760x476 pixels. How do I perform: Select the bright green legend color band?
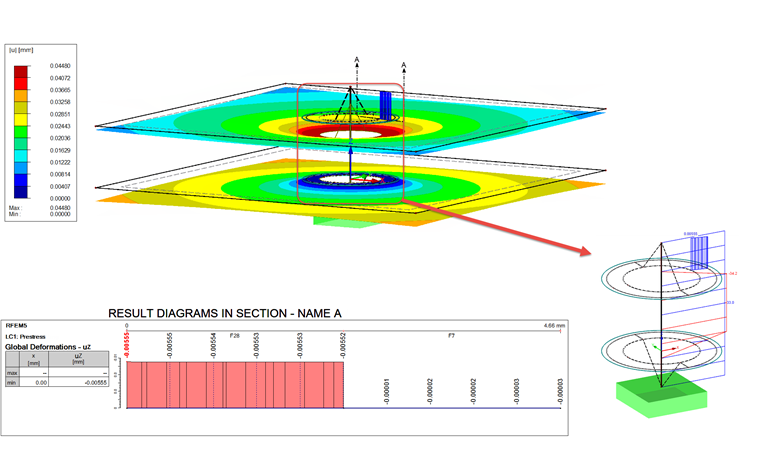click(21, 132)
